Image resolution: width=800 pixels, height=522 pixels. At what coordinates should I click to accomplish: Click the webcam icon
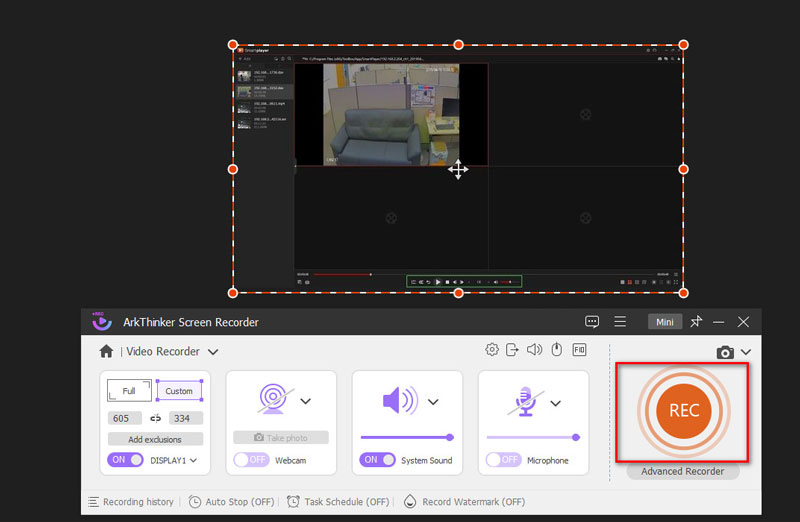[274, 399]
